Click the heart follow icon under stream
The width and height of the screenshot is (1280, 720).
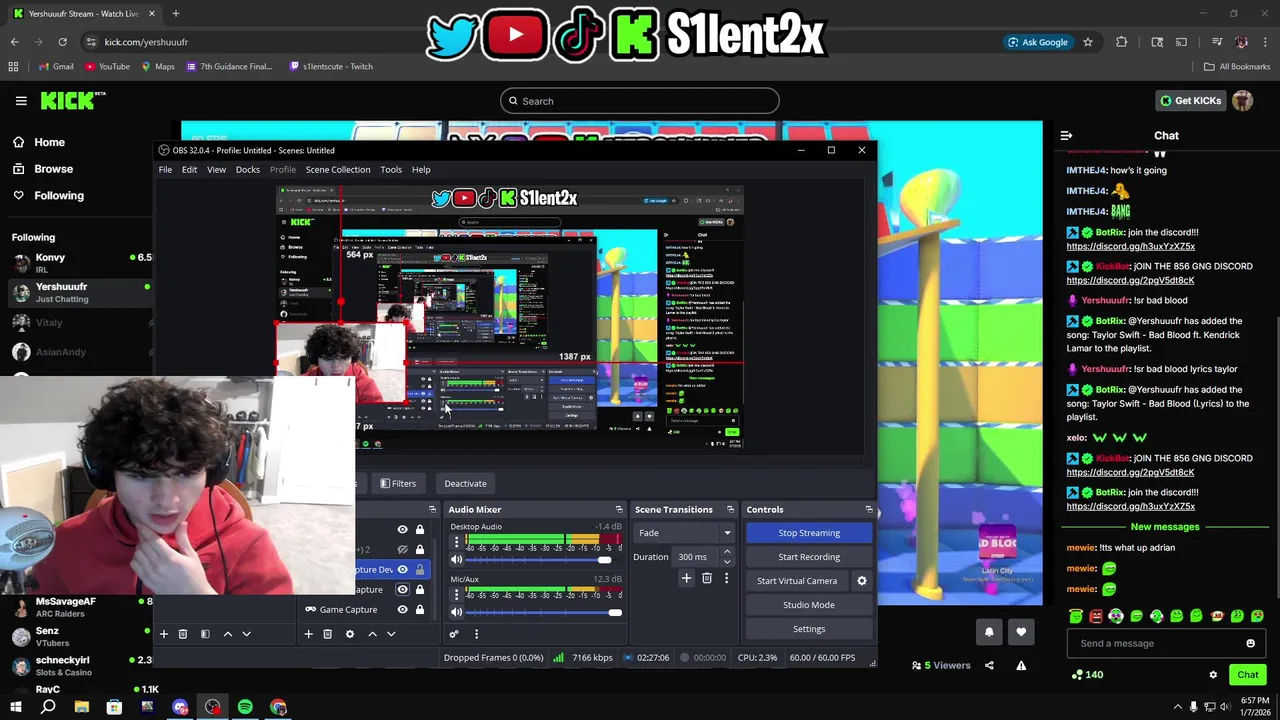pyautogui.click(x=1021, y=631)
